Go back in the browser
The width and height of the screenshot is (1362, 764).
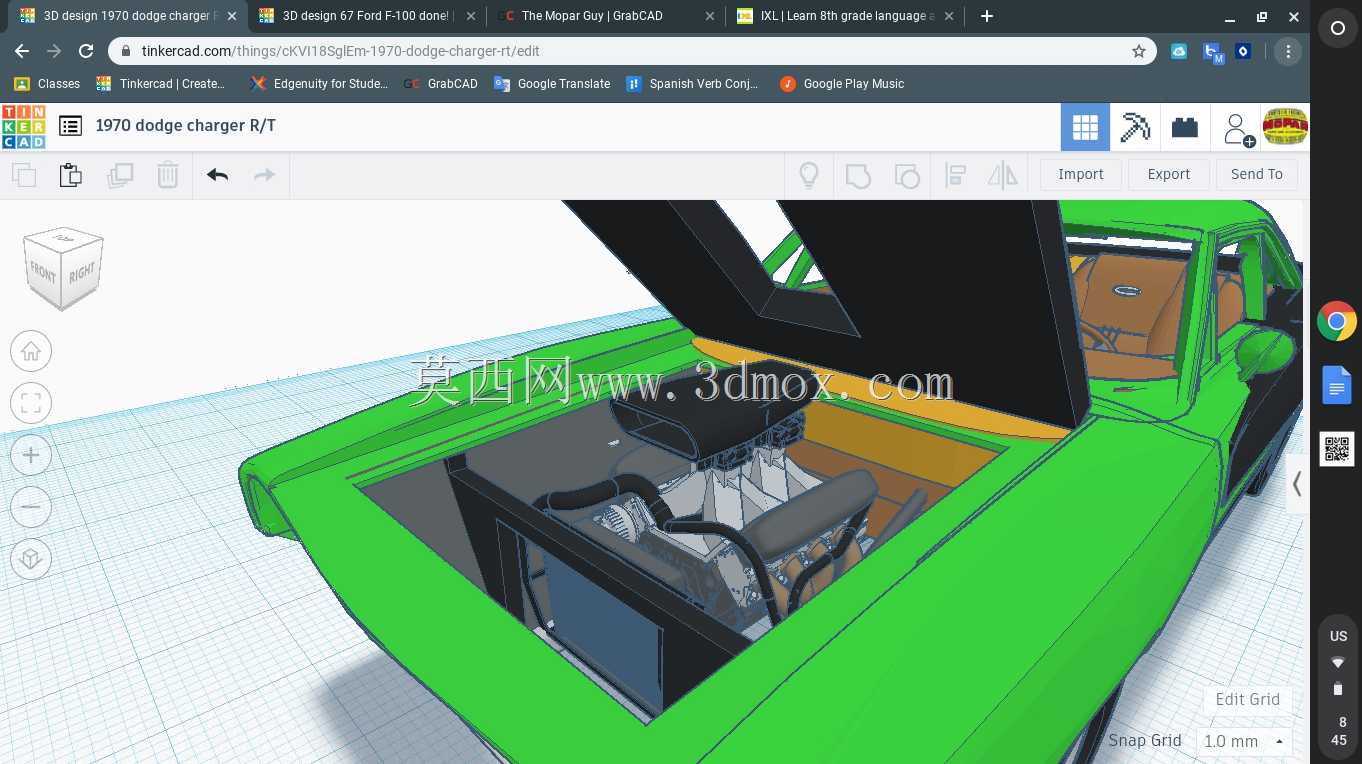22,51
